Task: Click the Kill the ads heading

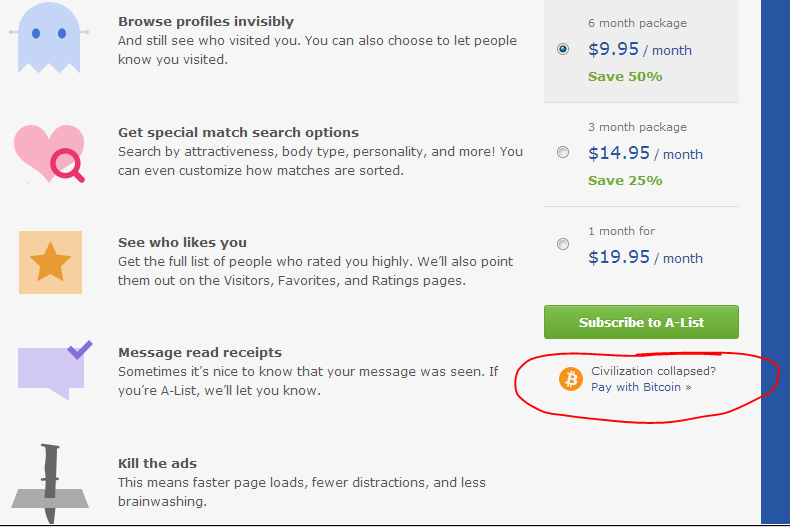Action: [157, 463]
